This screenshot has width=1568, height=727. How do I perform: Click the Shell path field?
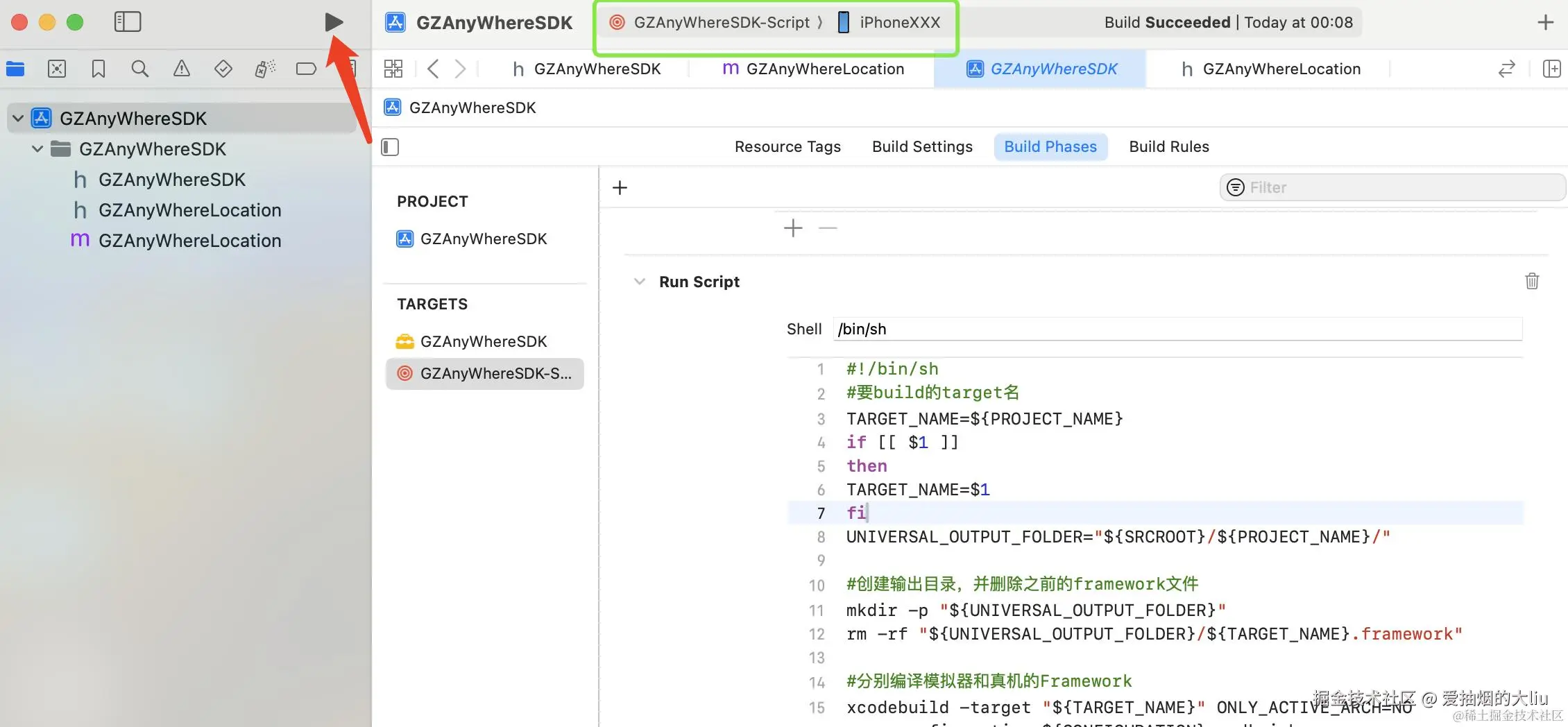(x=1178, y=329)
